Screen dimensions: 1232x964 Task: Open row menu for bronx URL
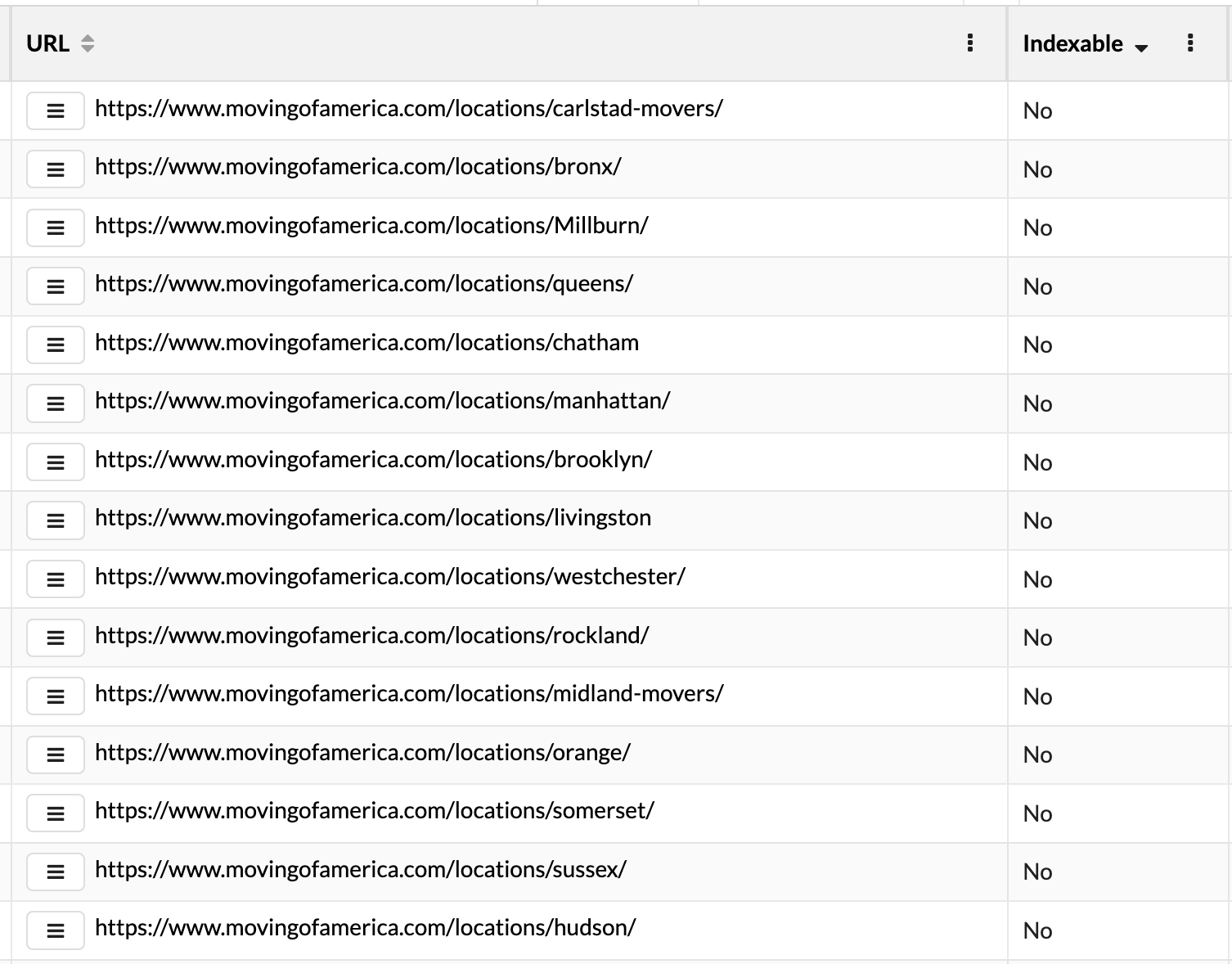point(56,169)
